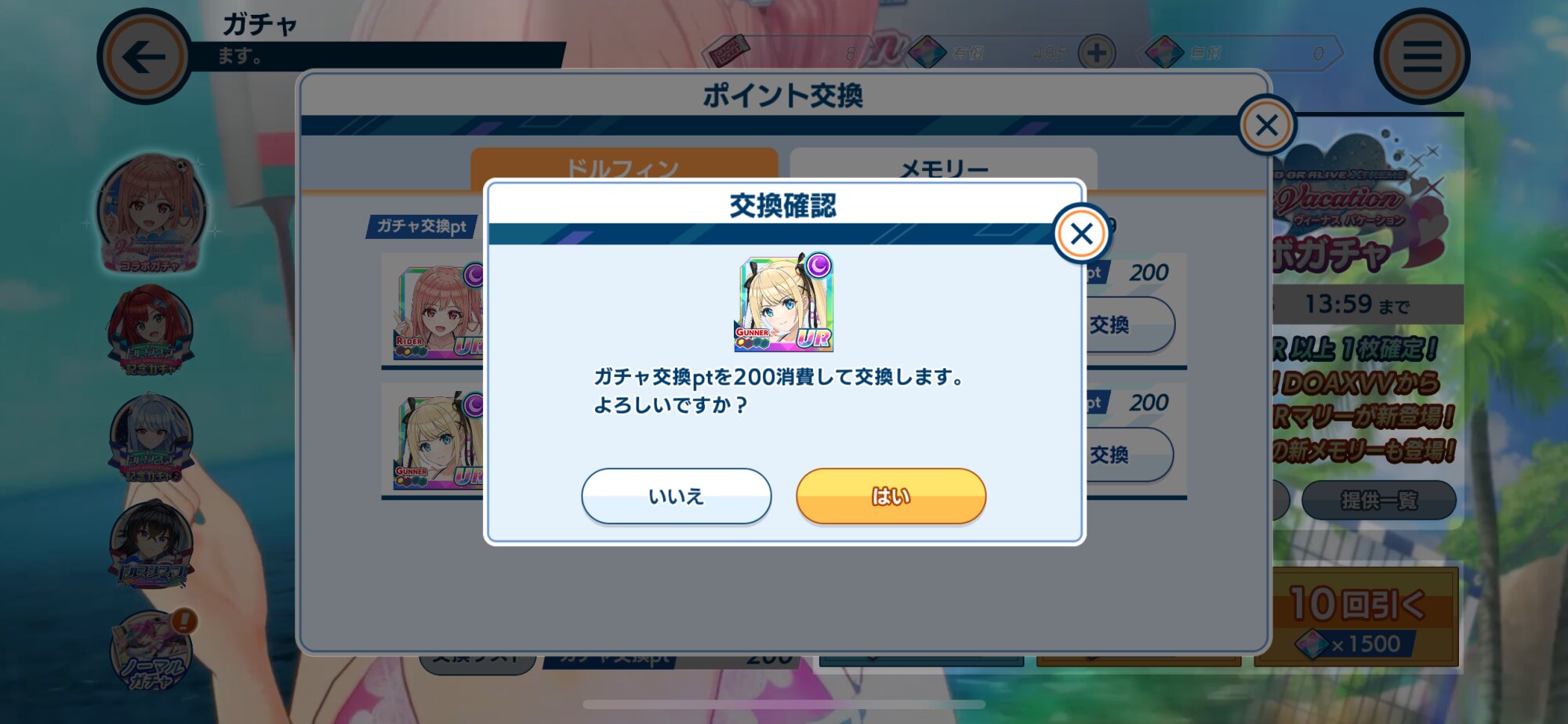Viewport: 1568px width, 724px height.
Task: Open the ノーマルガチャ icon
Action: tap(151, 652)
